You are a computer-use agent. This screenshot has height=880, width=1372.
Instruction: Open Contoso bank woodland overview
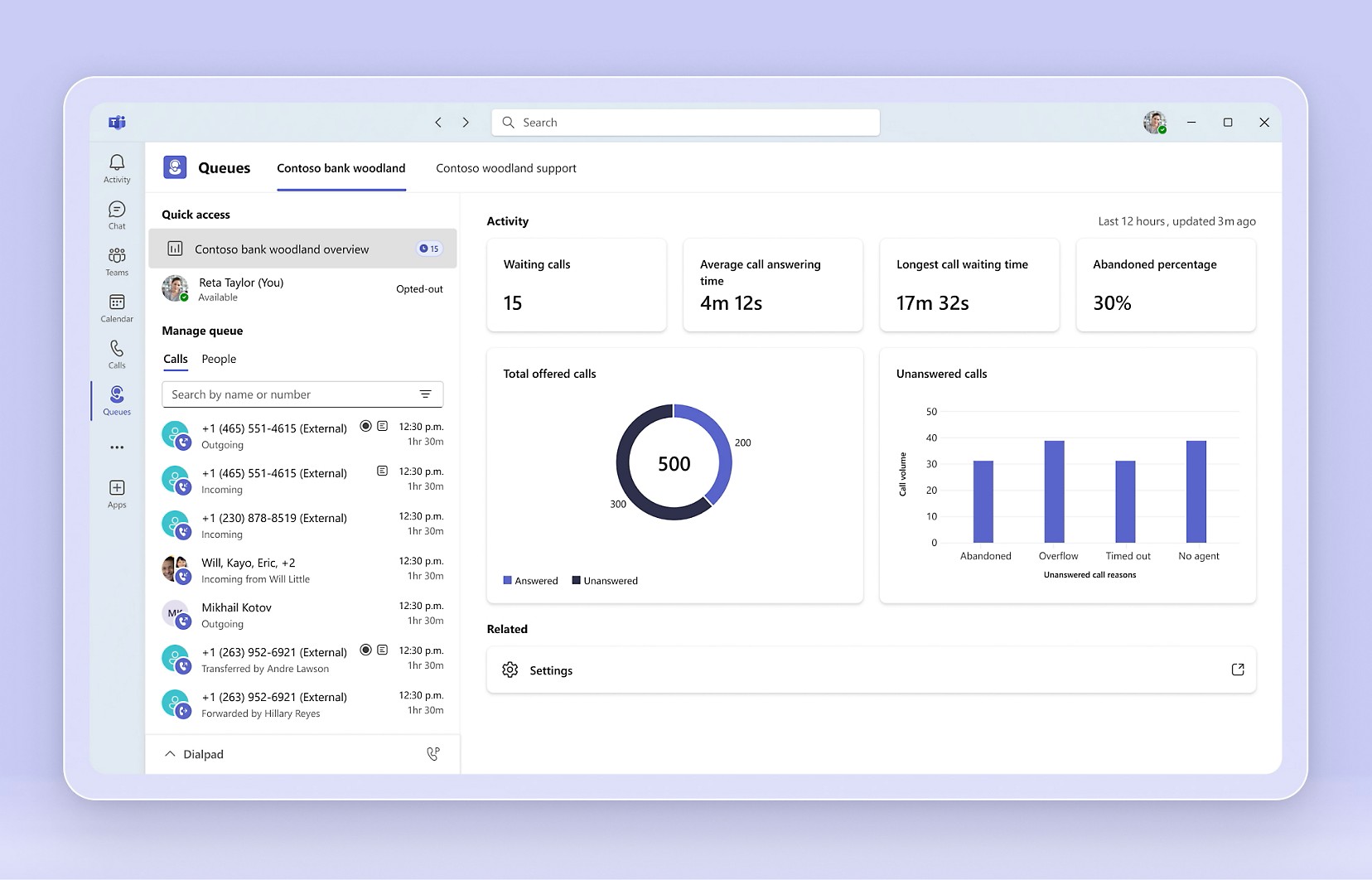click(282, 249)
